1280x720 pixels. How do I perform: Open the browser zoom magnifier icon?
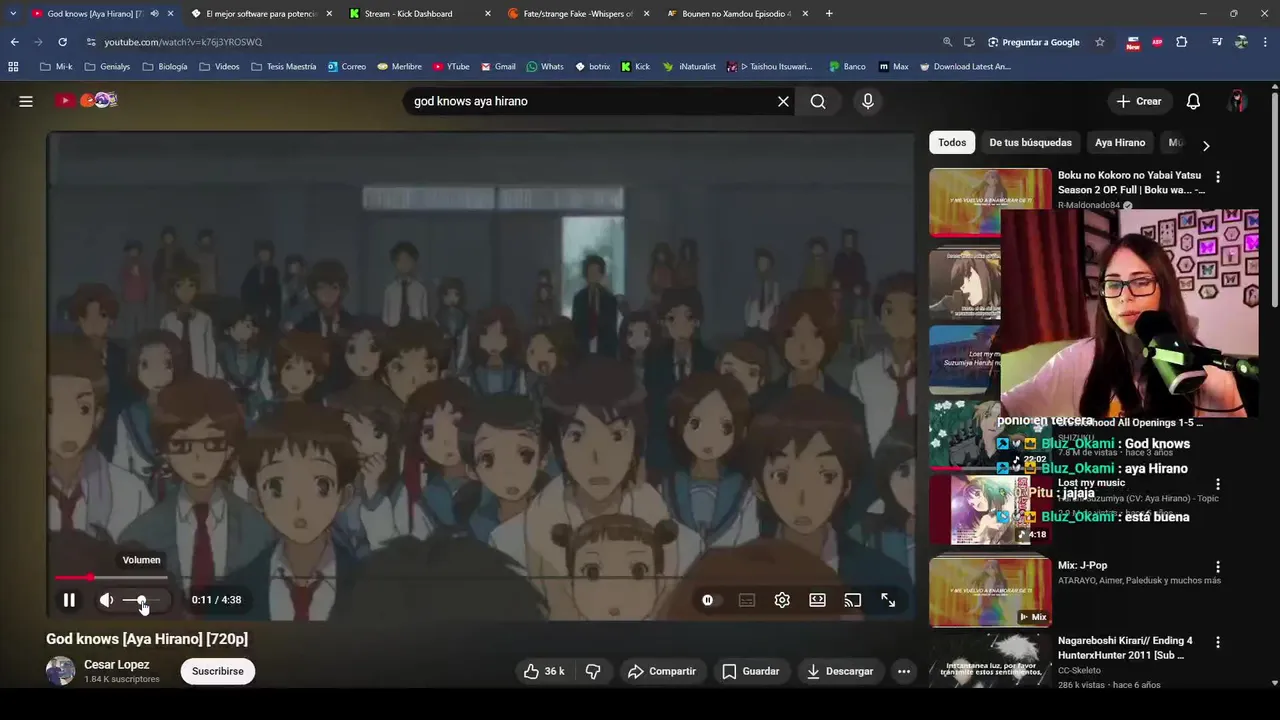(x=947, y=42)
